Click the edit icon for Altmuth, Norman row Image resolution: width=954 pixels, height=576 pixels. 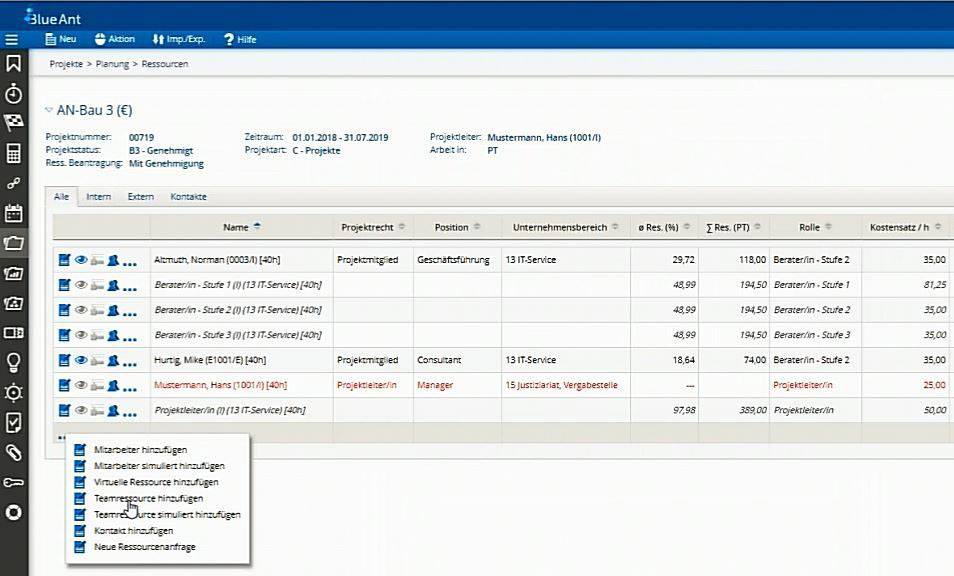pos(65,260)
